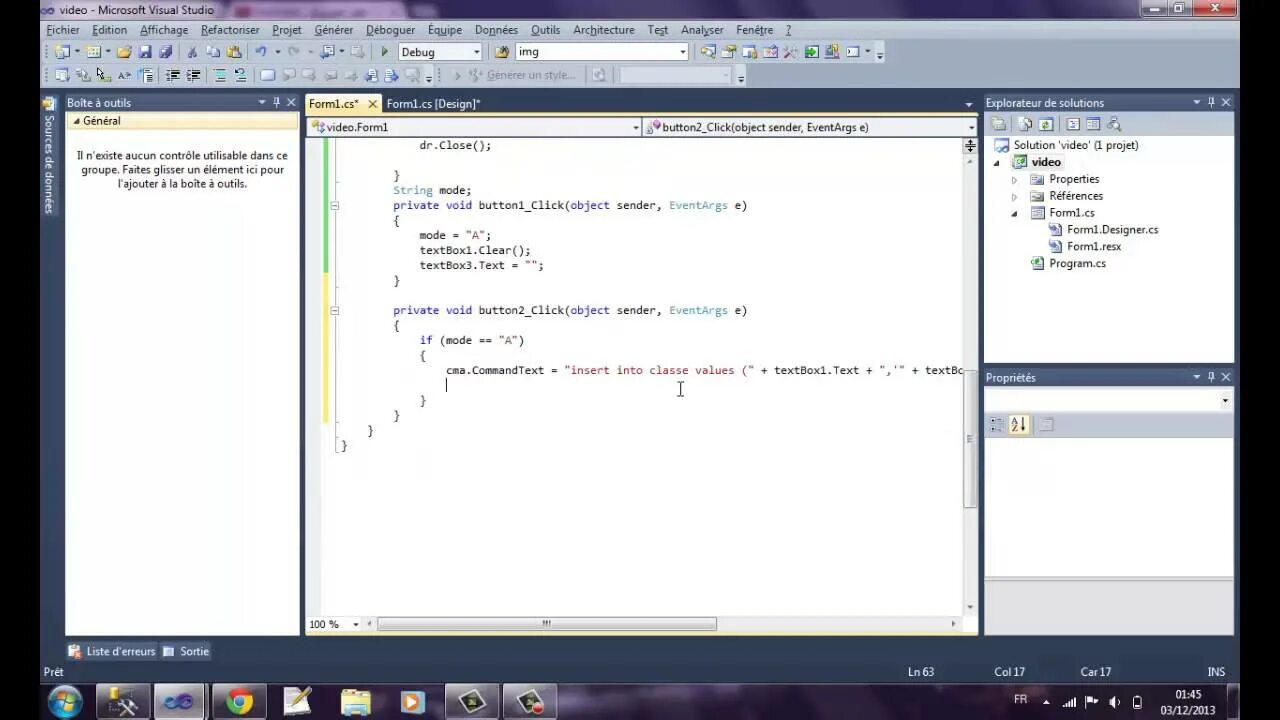Image resolution: width=1280 pixels, height=720 pixels.
Task: Toggle auto-hide pin on Explorateur de solutions
Action: [x=1211, y=102]
